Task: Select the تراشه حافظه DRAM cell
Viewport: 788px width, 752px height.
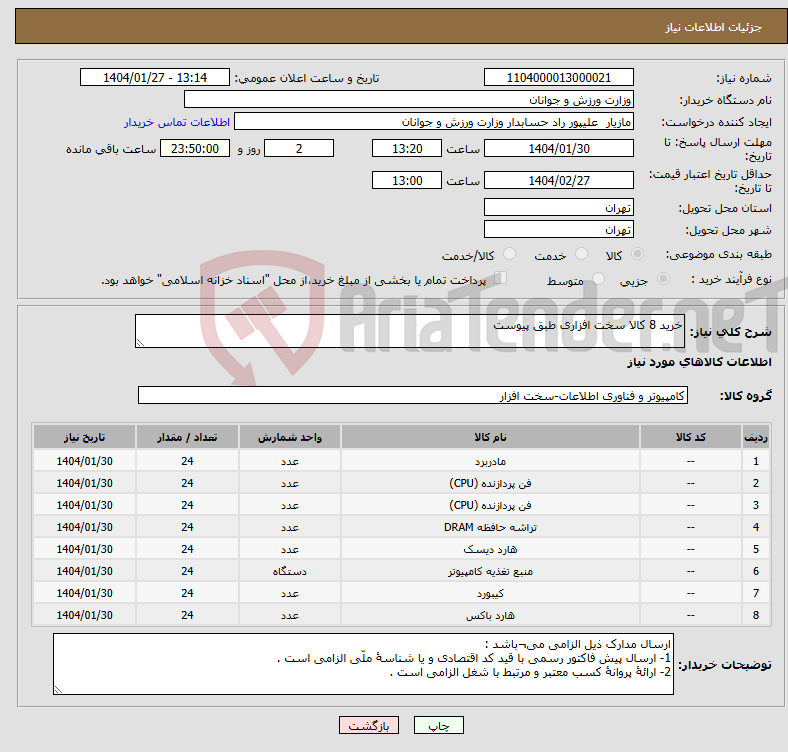Action: pyautogui.click(x=490, y=527)
